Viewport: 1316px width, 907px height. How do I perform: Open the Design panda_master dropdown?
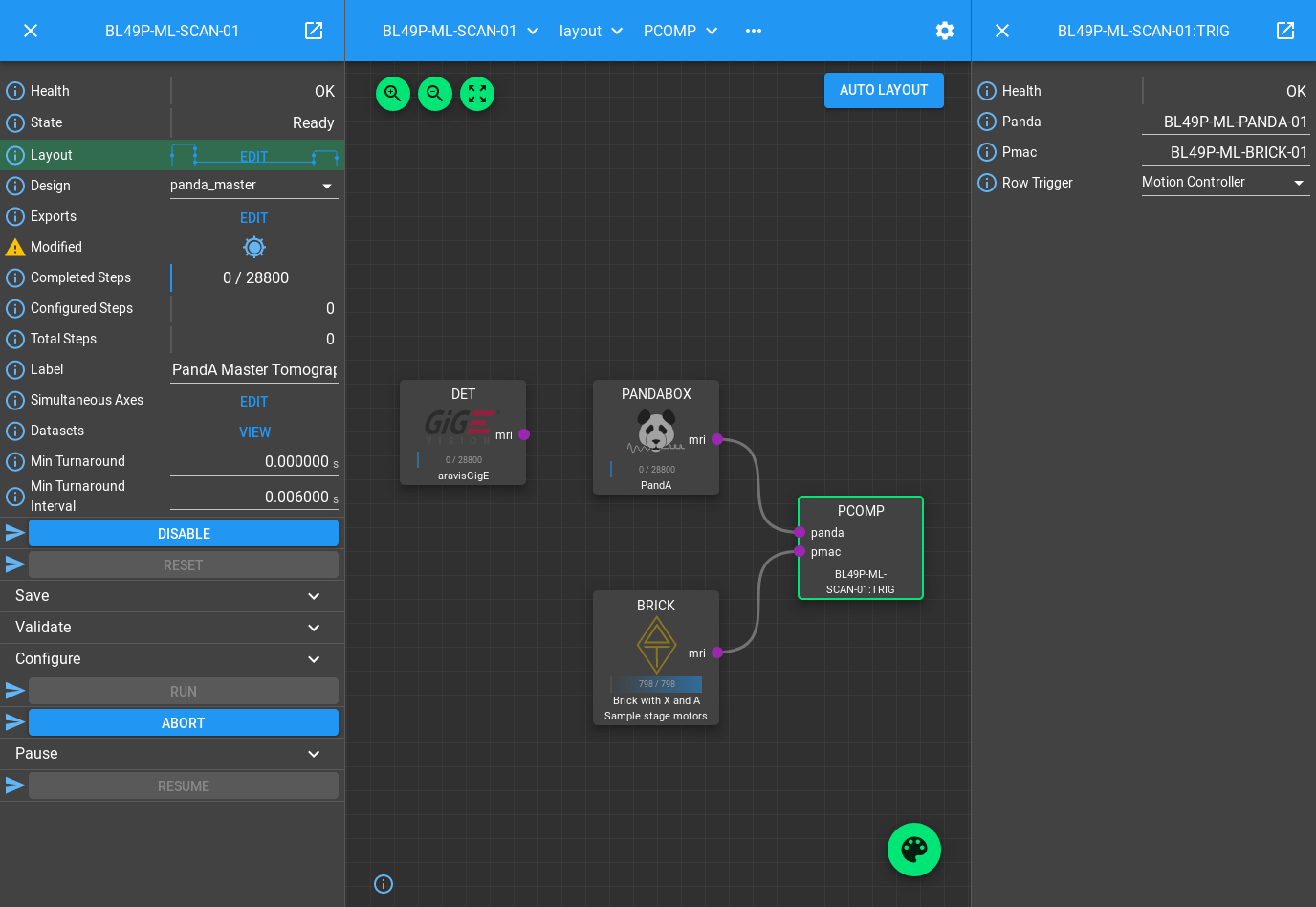[x=253, y=186]
